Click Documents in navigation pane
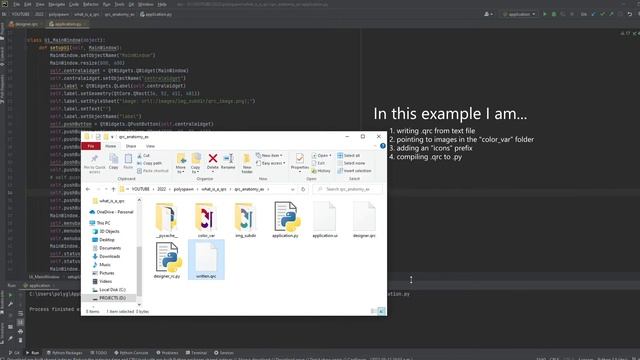This screenshot has height=360, width=640. point(107,248)
